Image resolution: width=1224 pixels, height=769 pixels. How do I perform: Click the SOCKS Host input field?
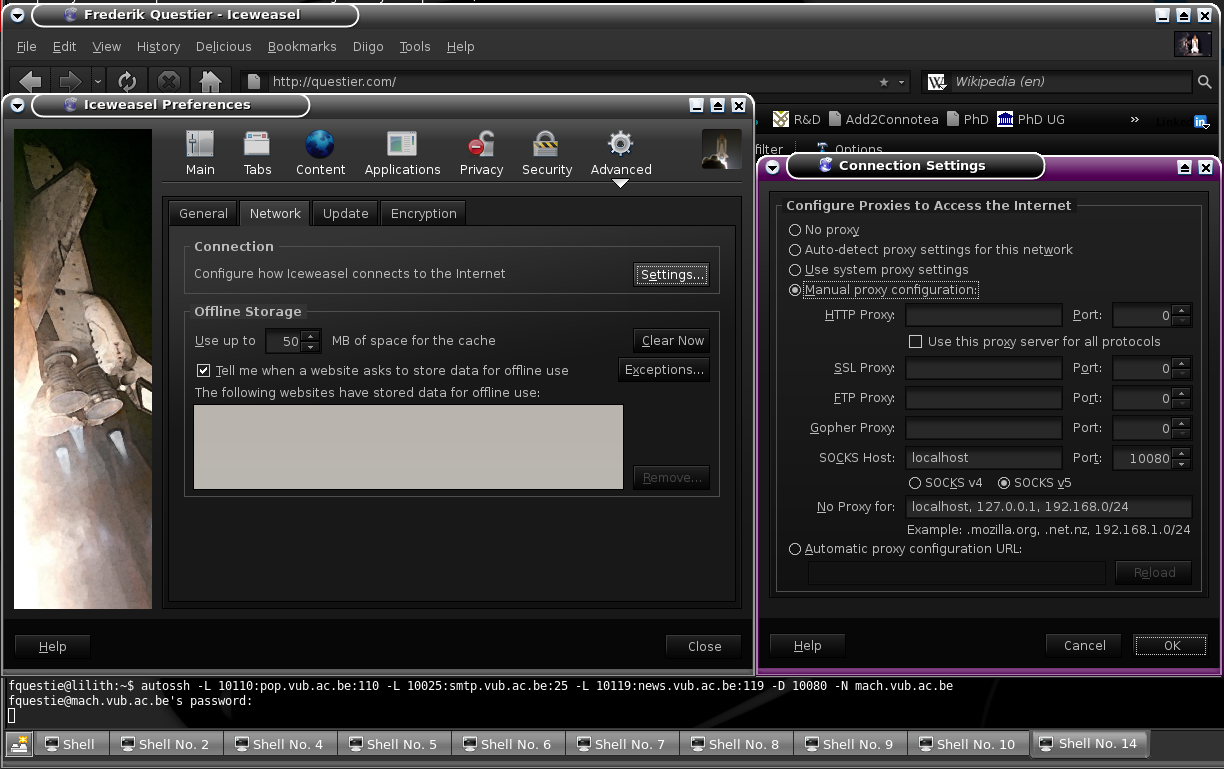[984, 458]
